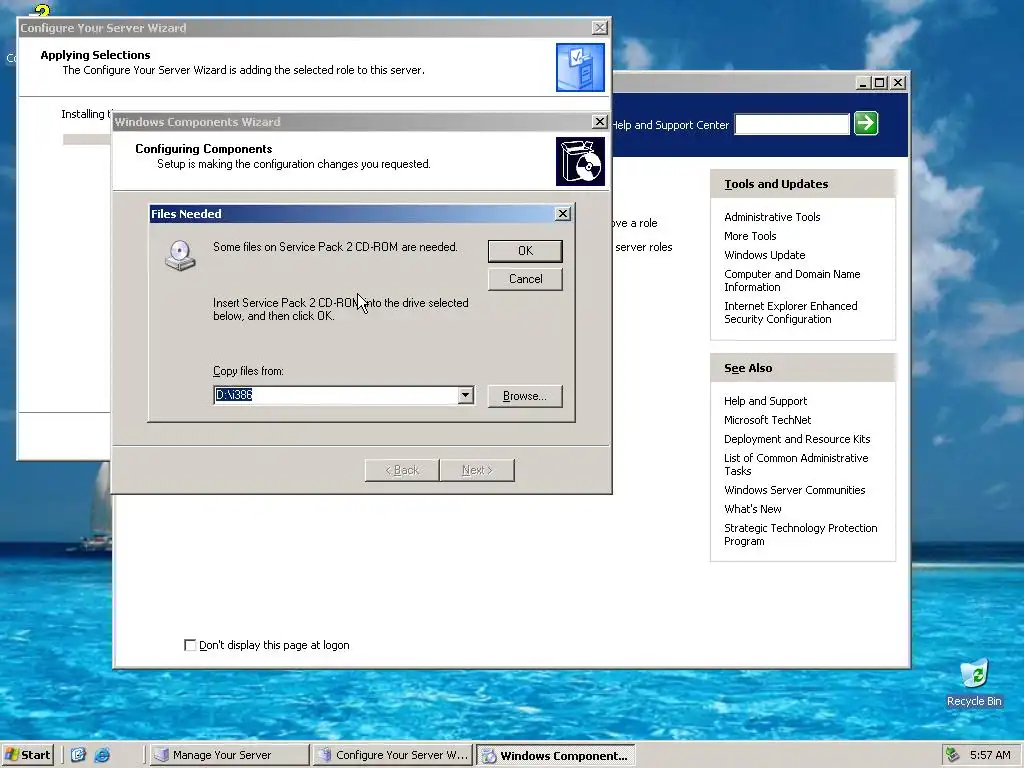1024x768 pixels.
Task: Open the Start menu
Action: click(x=27, y=755)
